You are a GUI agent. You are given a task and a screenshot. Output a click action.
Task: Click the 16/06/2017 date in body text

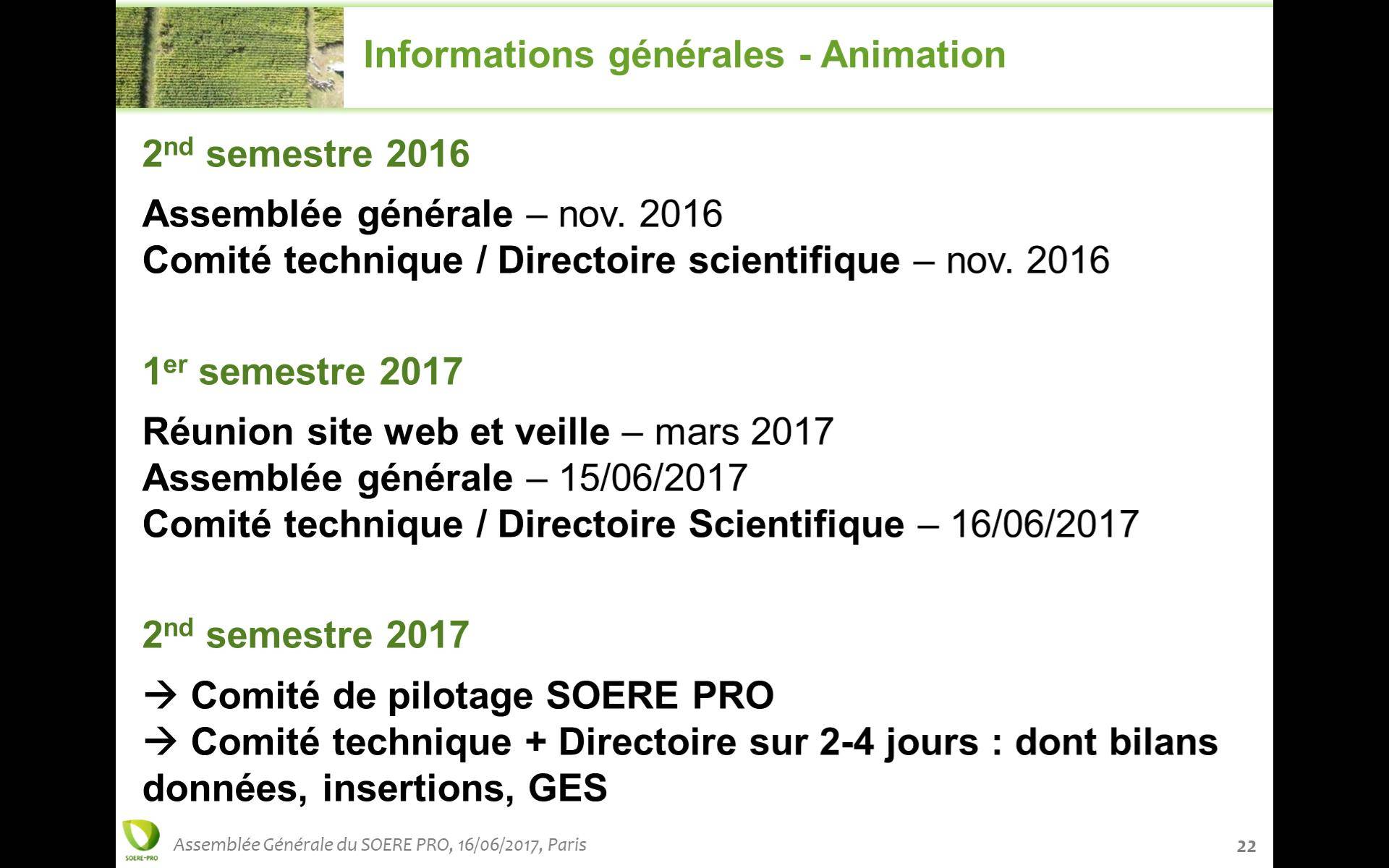tap(1045, 524)
